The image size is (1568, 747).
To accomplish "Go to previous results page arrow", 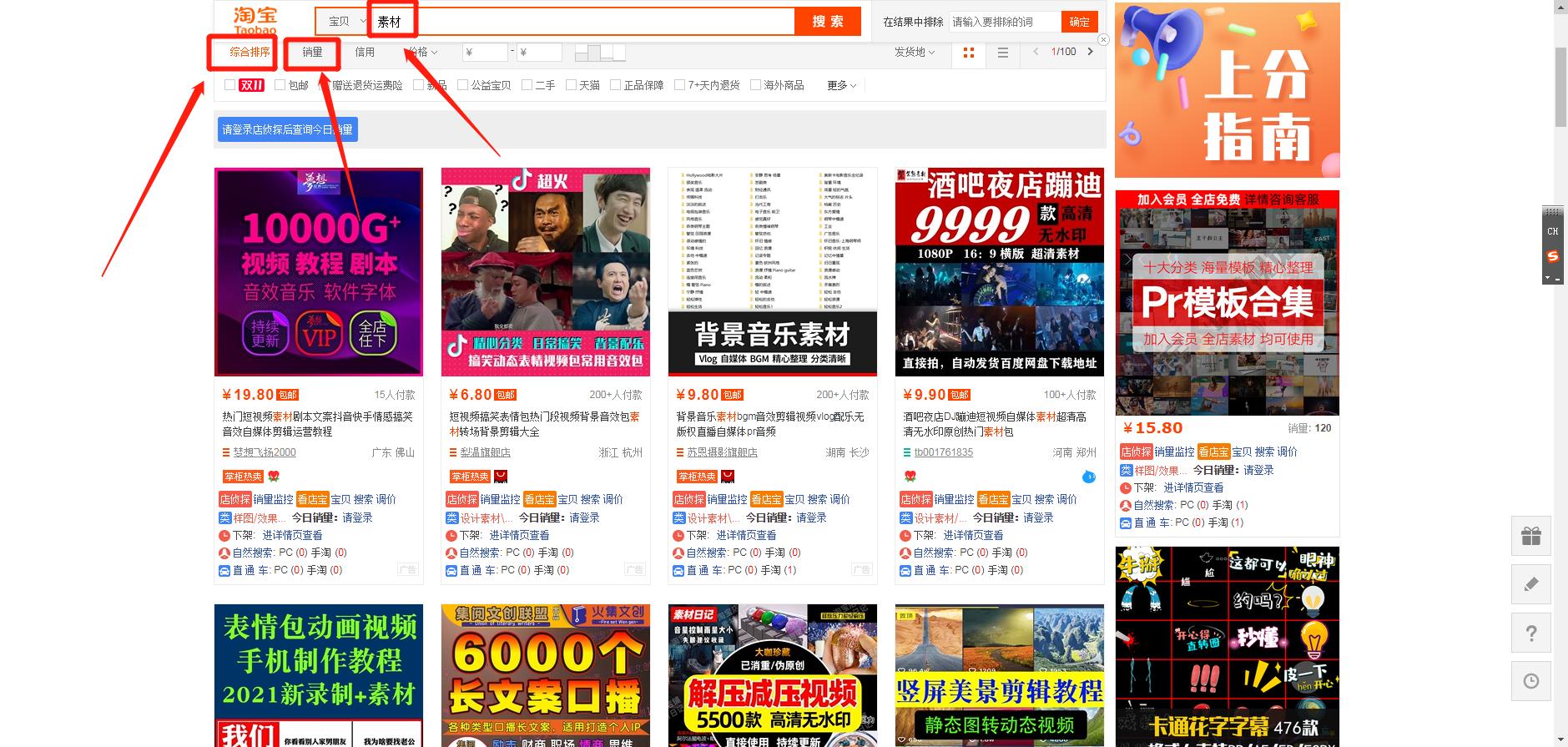I will coord(1036,52).
